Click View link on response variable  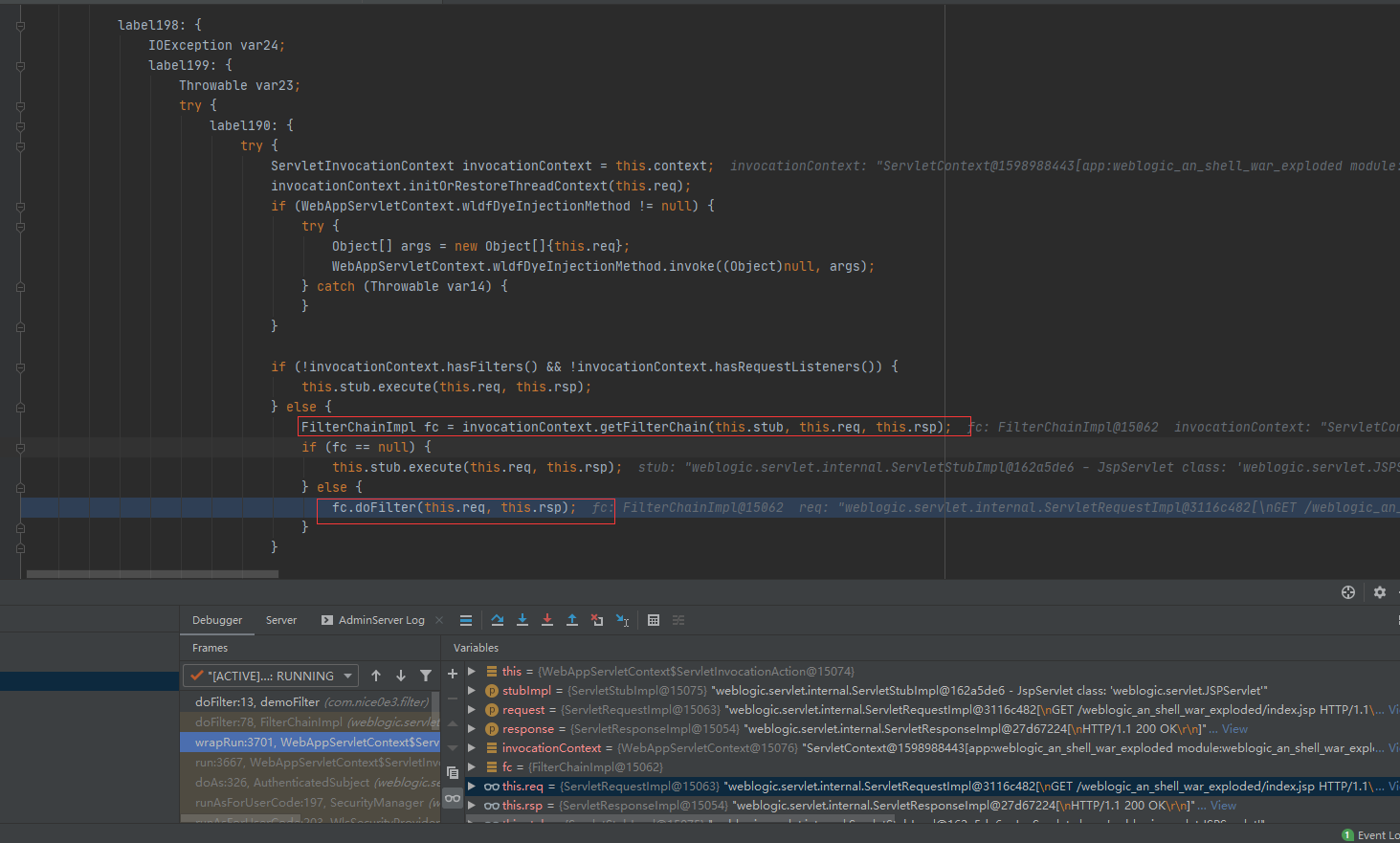point(1234,729)
